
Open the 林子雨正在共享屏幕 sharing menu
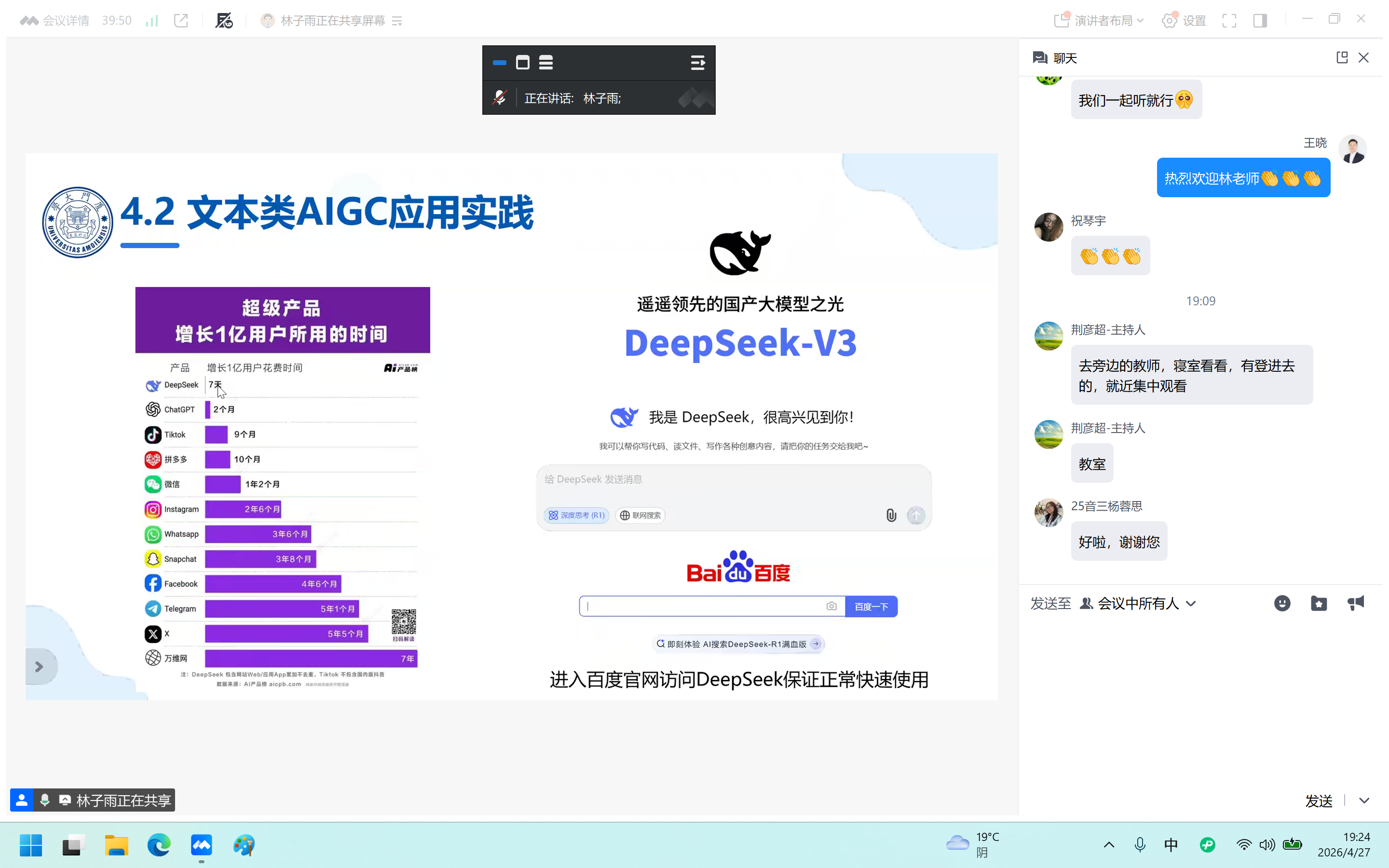tap(332, 21)
